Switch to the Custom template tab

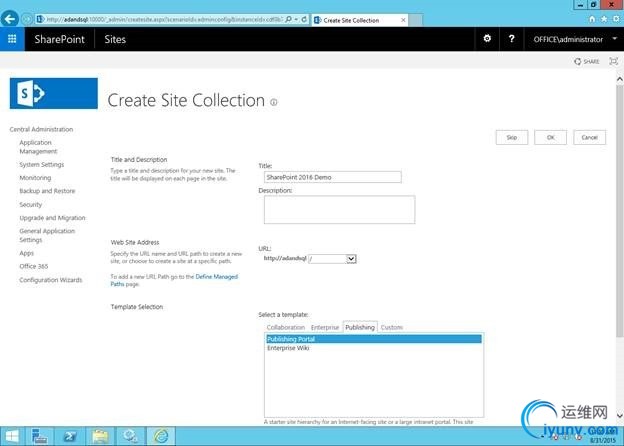392,327
